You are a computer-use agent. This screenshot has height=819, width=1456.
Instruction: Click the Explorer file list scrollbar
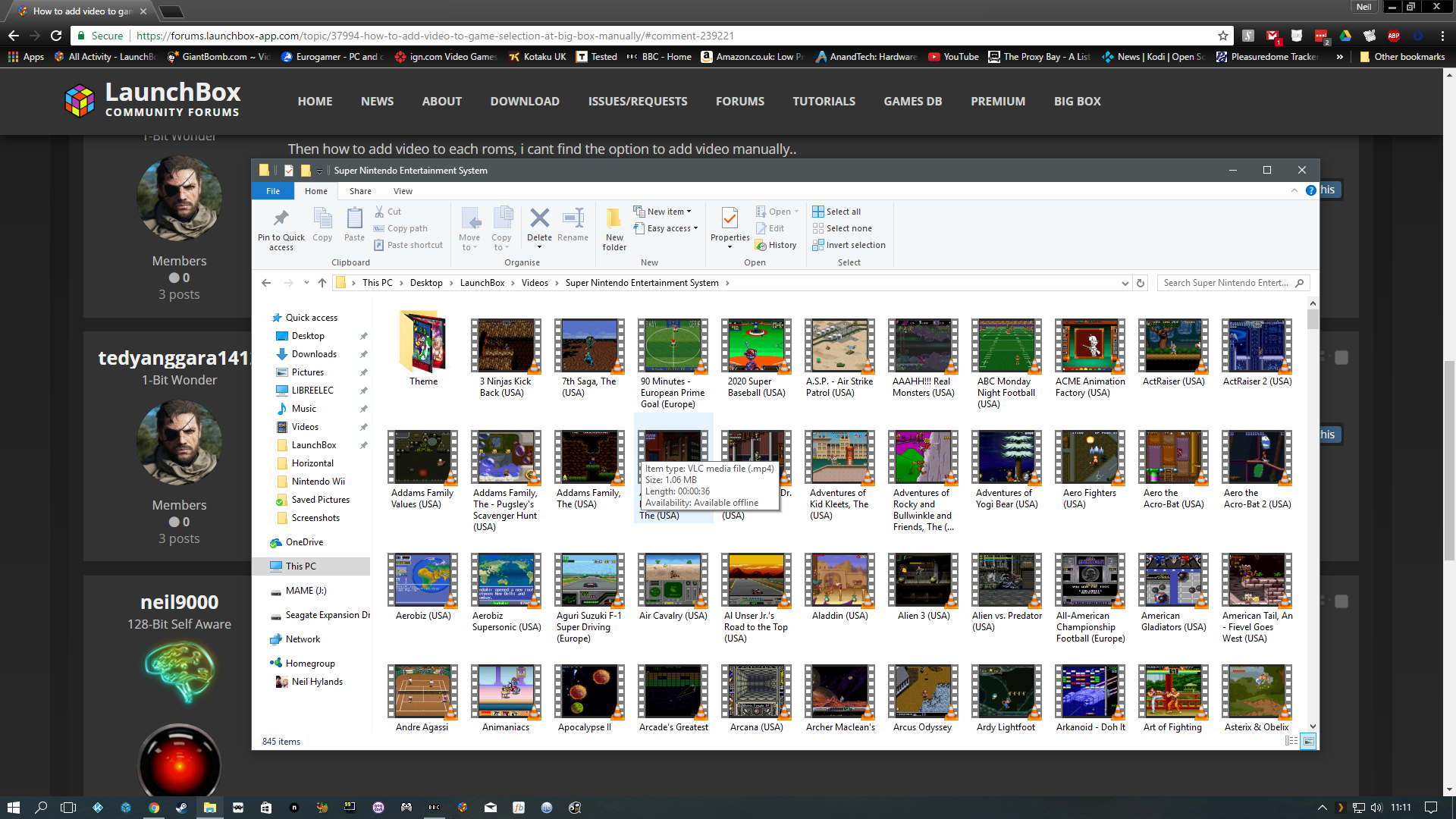[x=1313, y=318]
